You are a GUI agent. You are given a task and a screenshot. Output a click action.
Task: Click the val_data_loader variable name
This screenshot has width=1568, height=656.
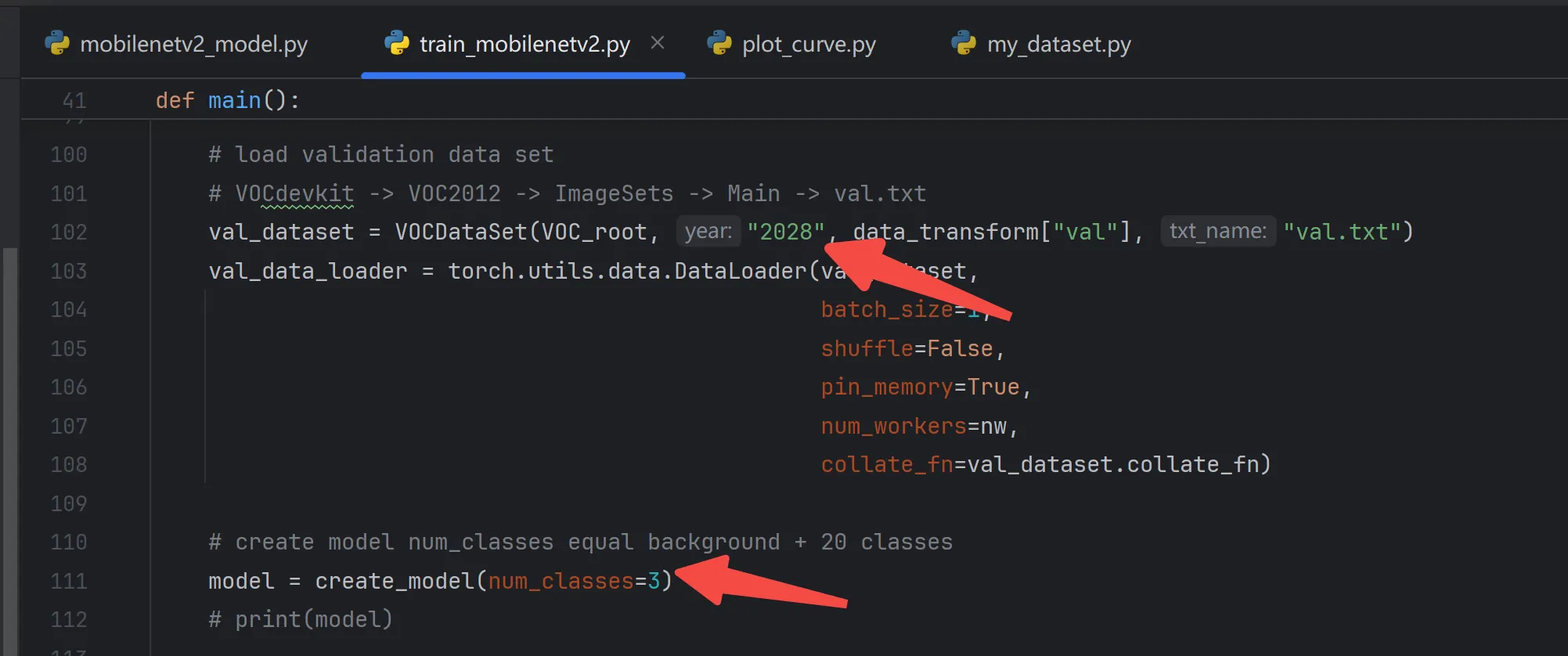(x=308, y=272)
